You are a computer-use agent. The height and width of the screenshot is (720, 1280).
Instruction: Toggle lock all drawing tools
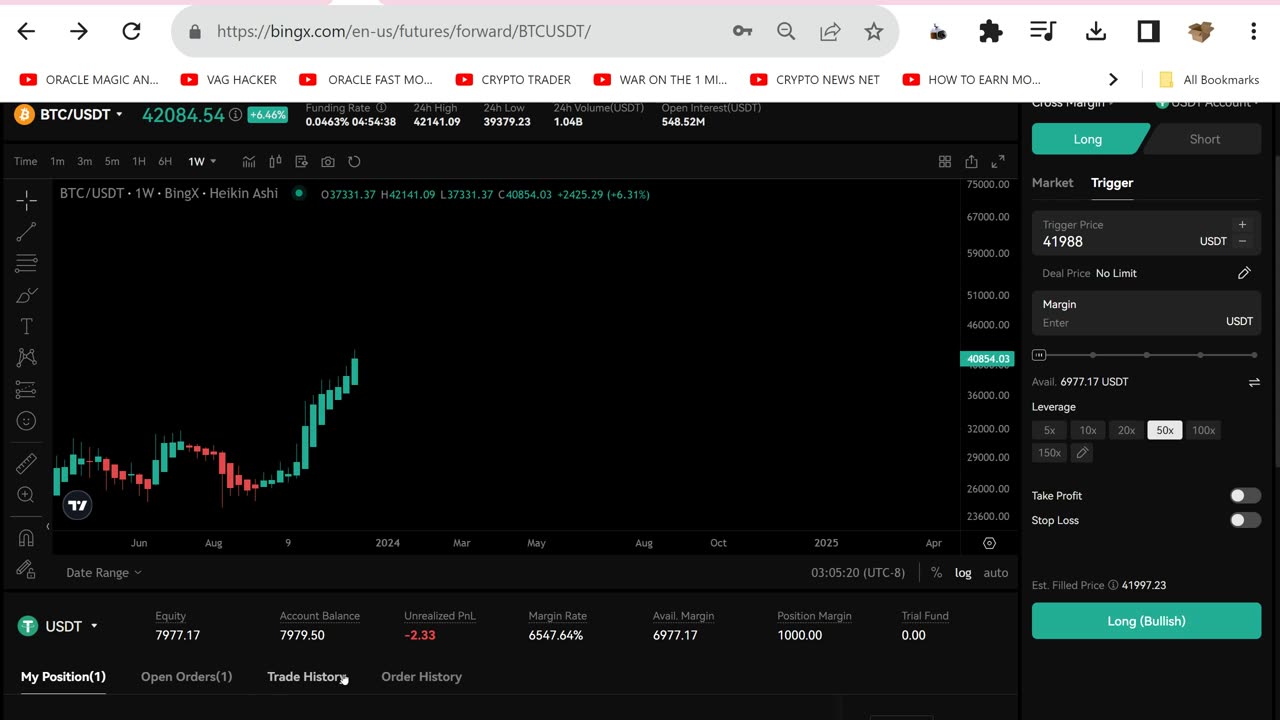click(x=27, y=569)
